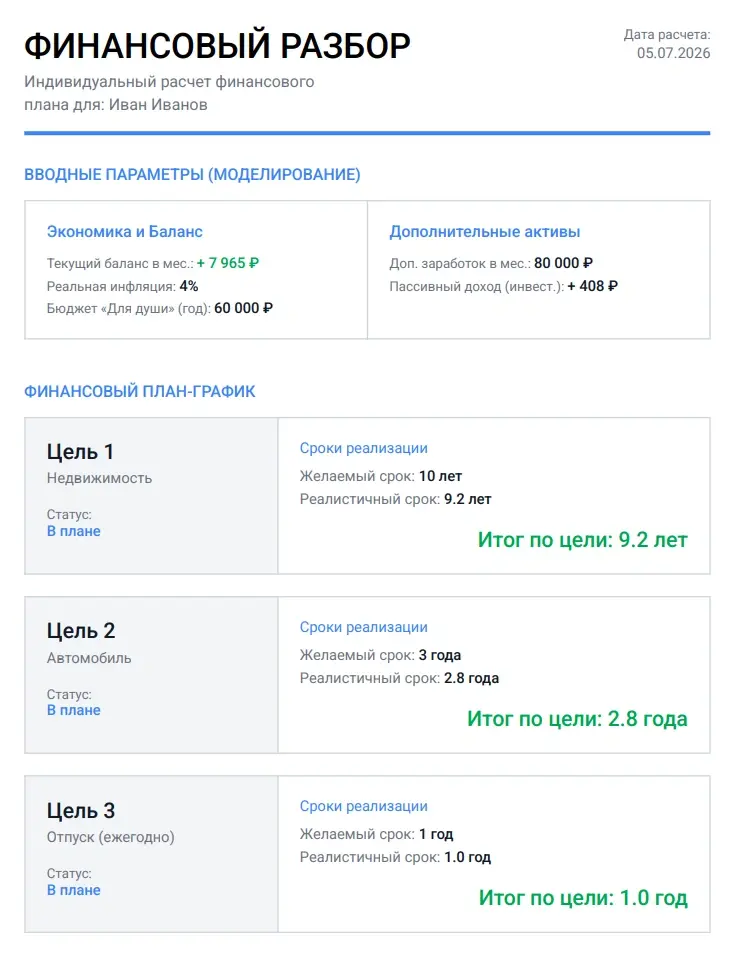
Task: Click the В плане status for Цель 2
Action: point(74,710)
